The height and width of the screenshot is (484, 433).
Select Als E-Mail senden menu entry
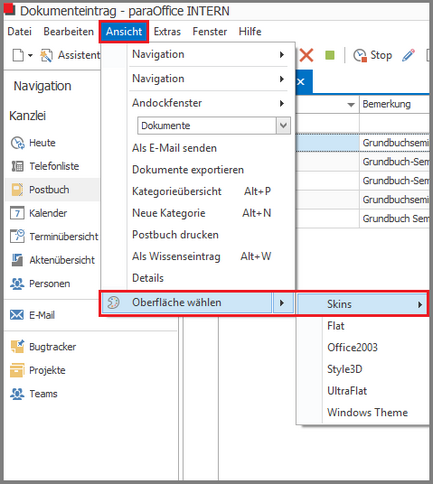[x=174, y=148]
